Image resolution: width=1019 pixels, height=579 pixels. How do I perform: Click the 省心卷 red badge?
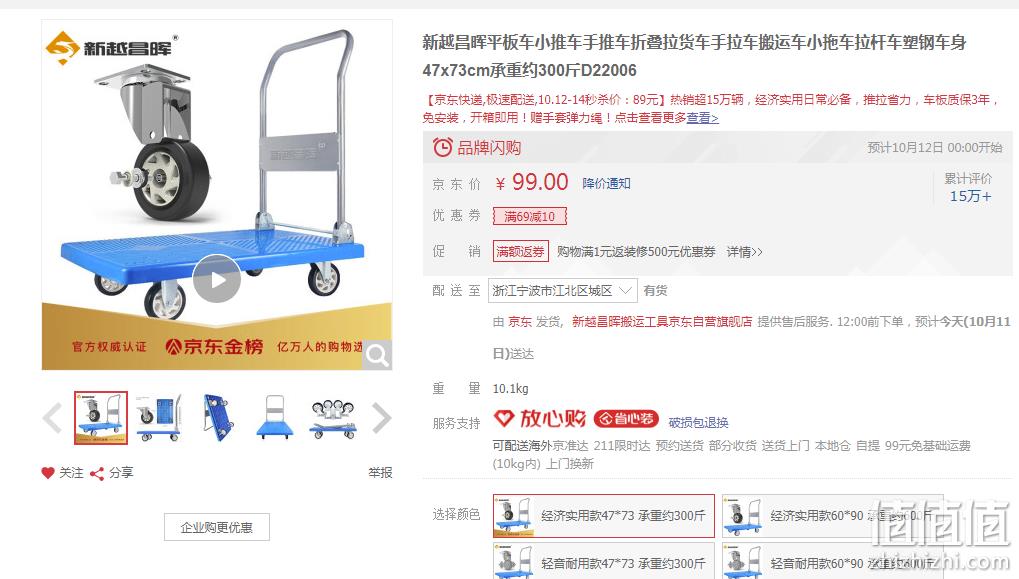click(626, 419)
